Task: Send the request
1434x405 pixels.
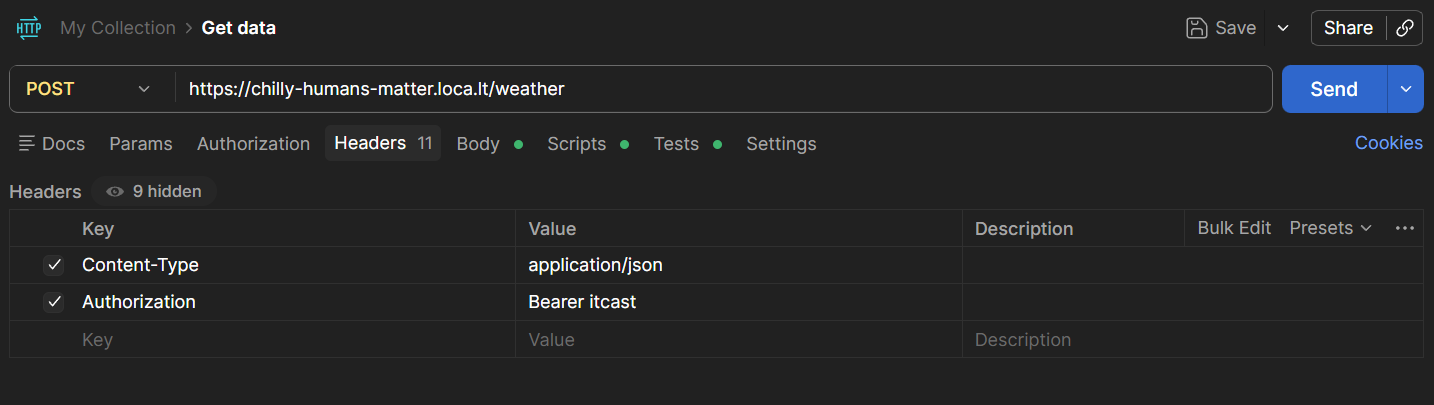Action: [x=1334, y=89]
